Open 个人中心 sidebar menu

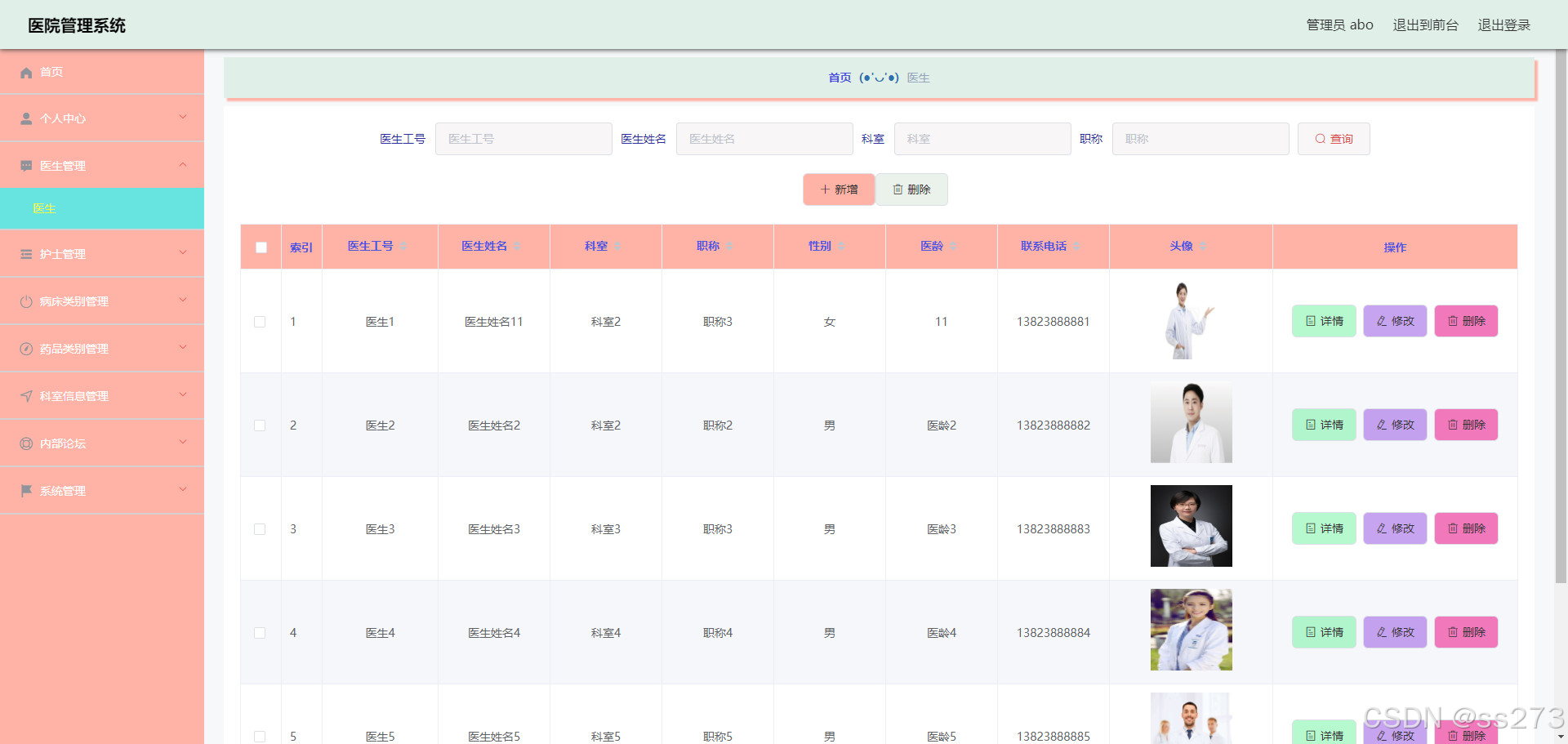[x=102, y=118]
